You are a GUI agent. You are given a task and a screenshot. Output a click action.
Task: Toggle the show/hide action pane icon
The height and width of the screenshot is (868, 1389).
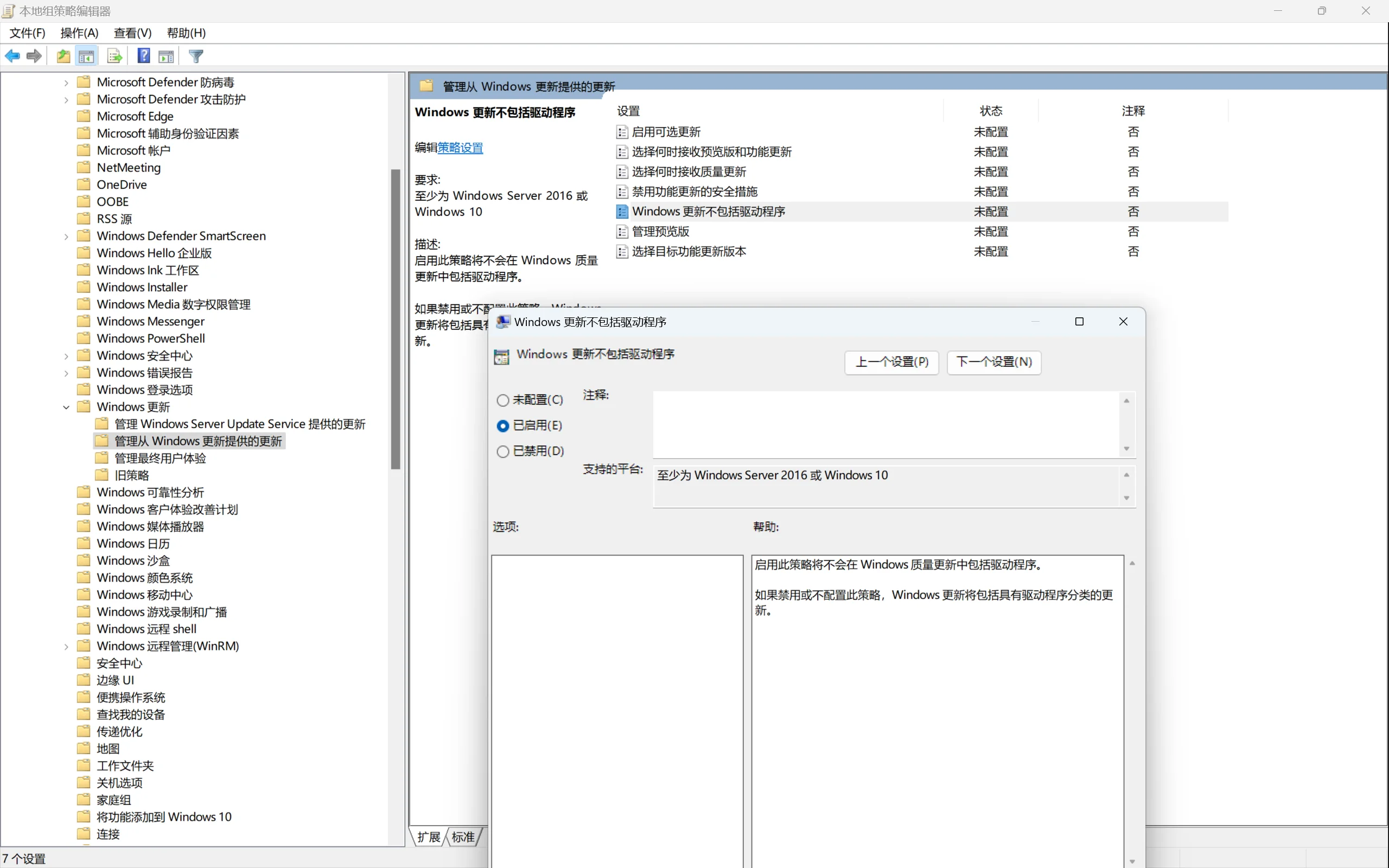[167, 56]
